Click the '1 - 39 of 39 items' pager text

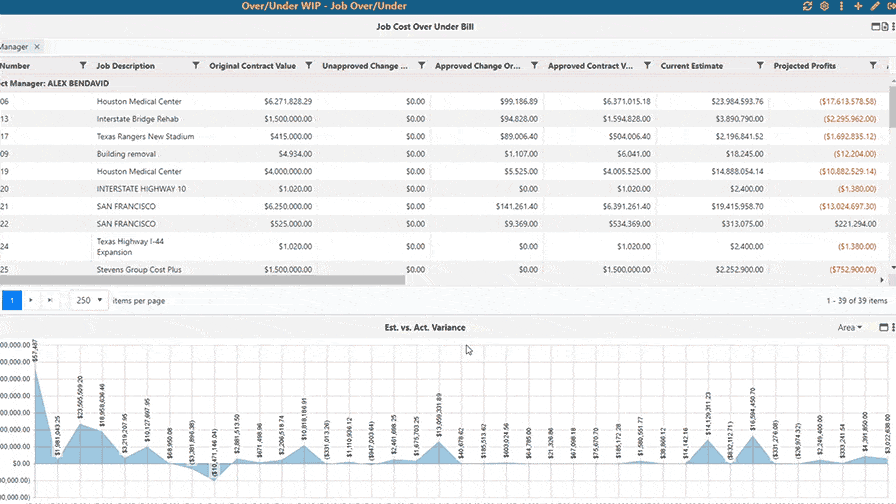857,301
